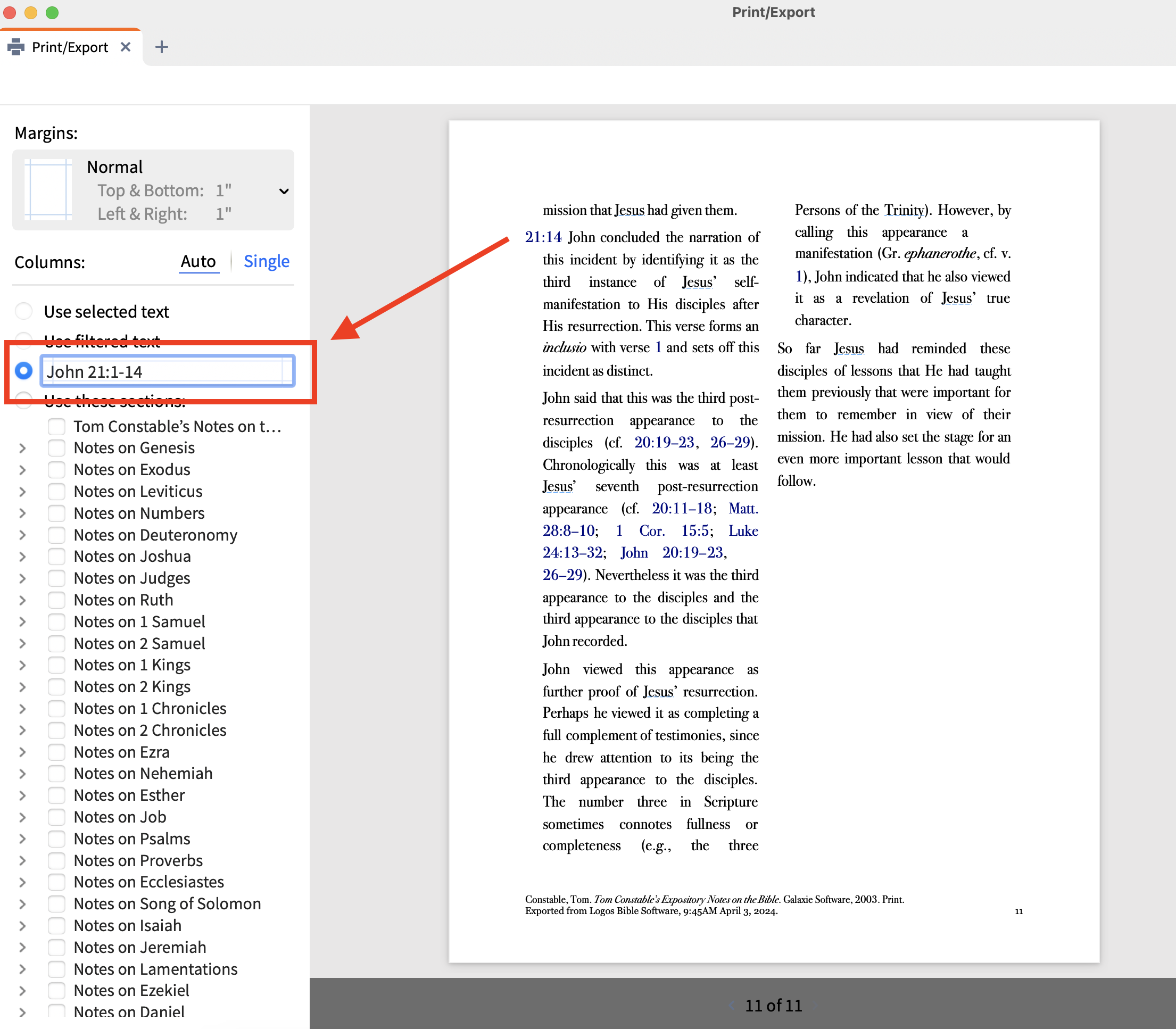Select Auto columns option
Screen dimensions: 1176x1029
tap(198, 261)
